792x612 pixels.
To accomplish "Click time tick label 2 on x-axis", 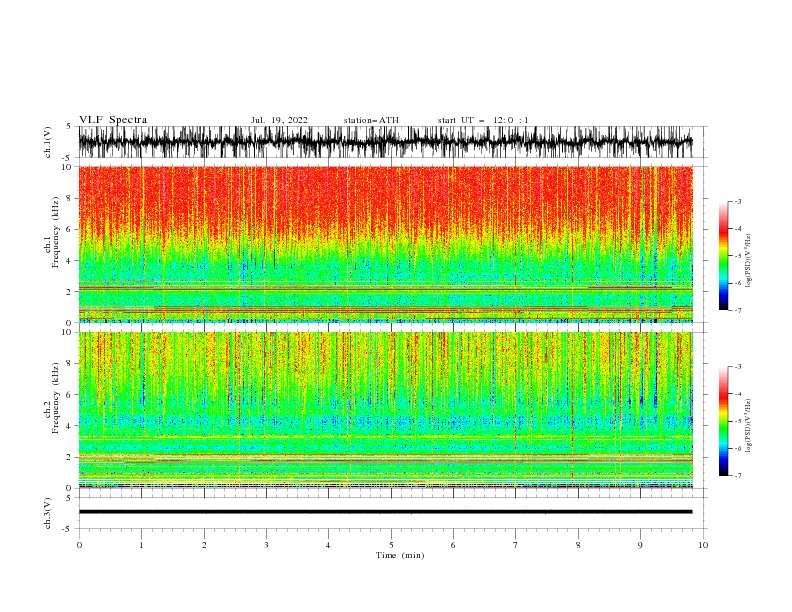I will [x=204, y=545].
